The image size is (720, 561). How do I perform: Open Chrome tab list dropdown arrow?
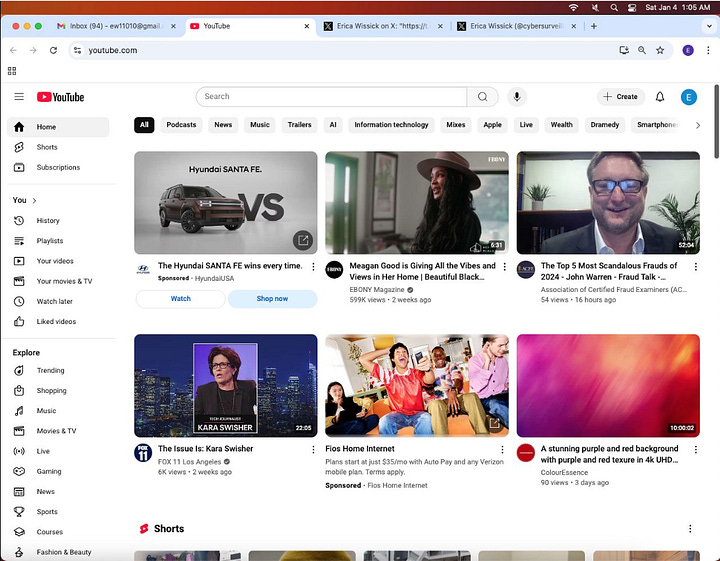click(x=709, y=26)
